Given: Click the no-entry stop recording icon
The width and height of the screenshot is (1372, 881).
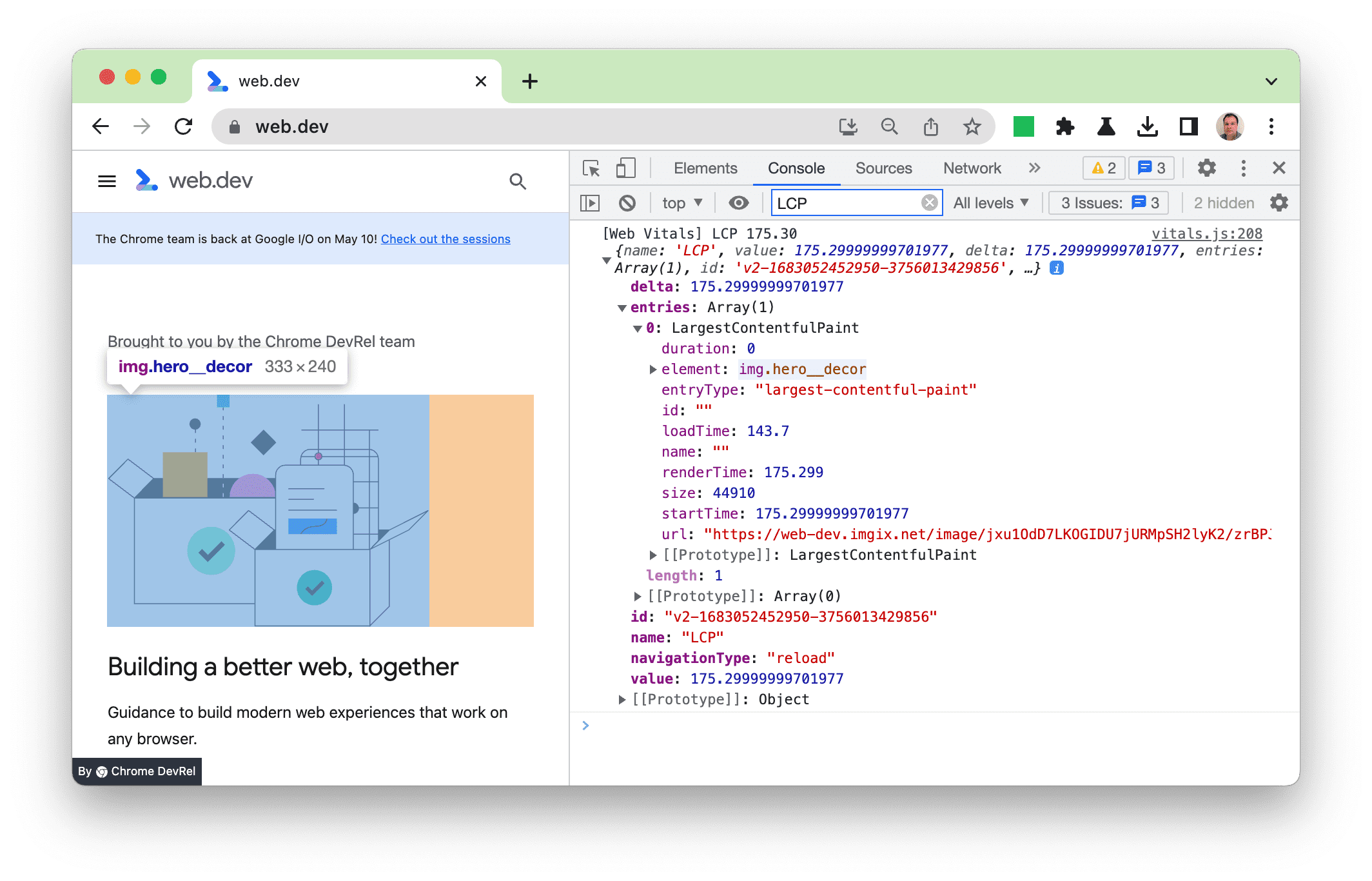Looking at the screenshot, I should [x=626, y=204].
